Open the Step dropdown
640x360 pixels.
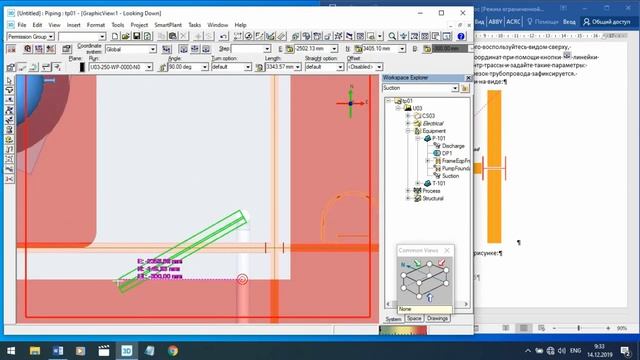267,49
